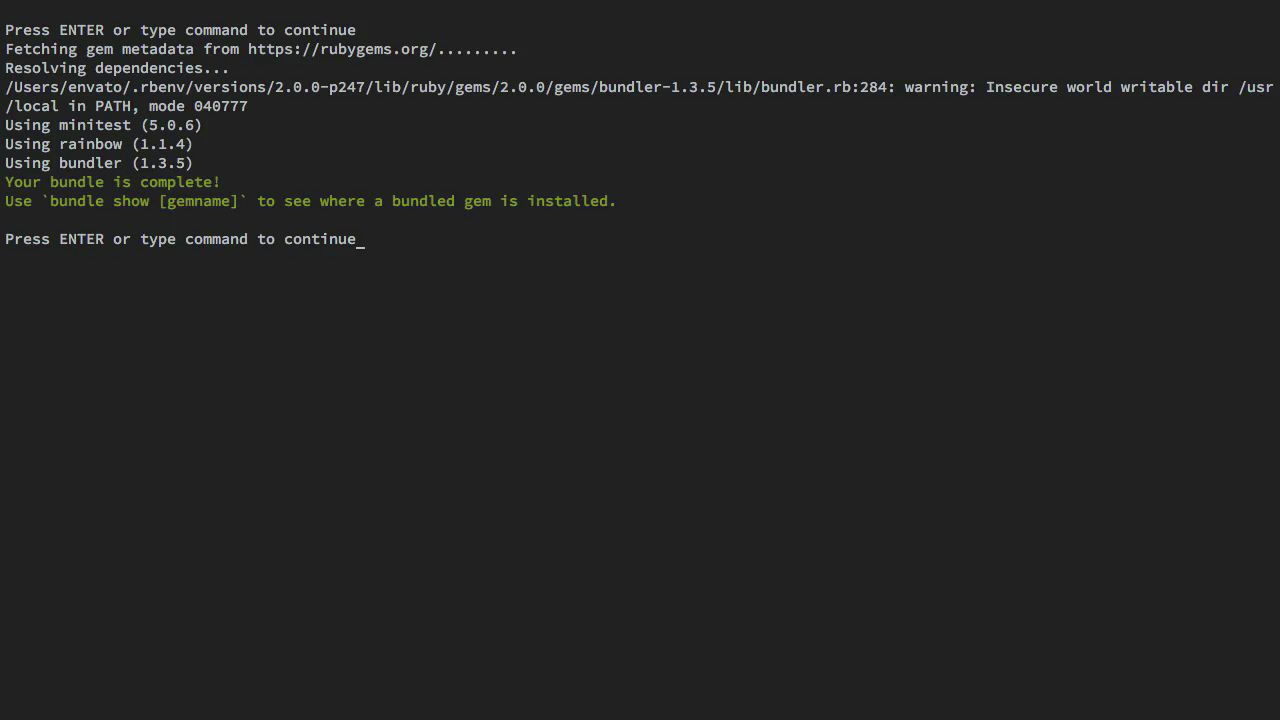
Task: Click the first 'Press ENTER' prompt line
Action: coord(180,30)
